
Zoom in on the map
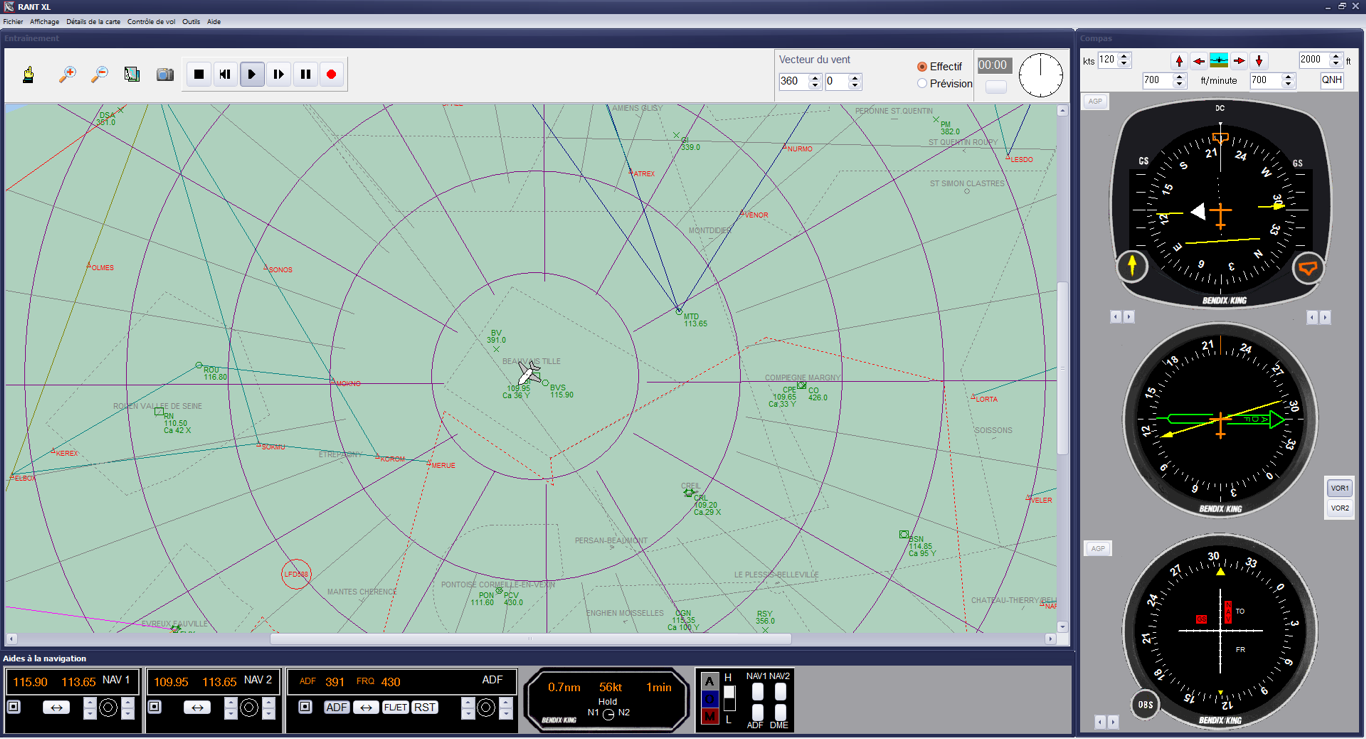pos(67,74)
